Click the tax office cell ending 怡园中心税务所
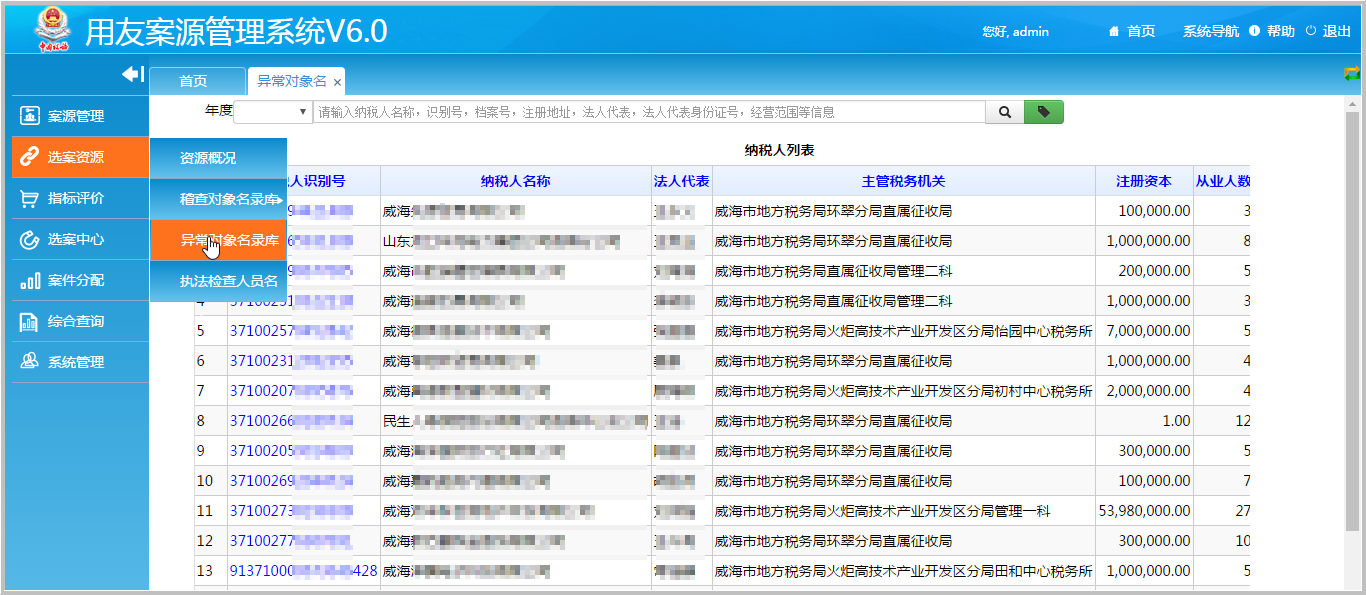 pos(904,331)
